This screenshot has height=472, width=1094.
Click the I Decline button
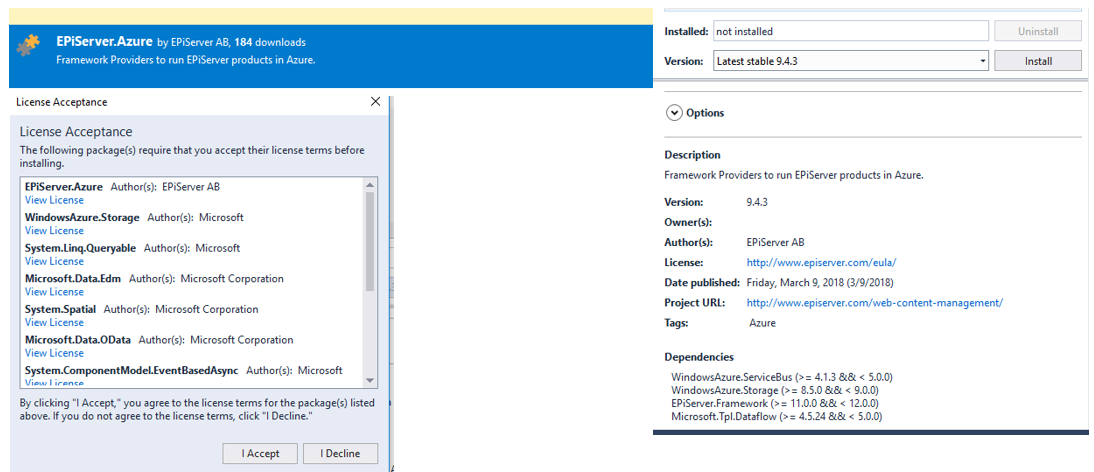[x=340, y=453]
